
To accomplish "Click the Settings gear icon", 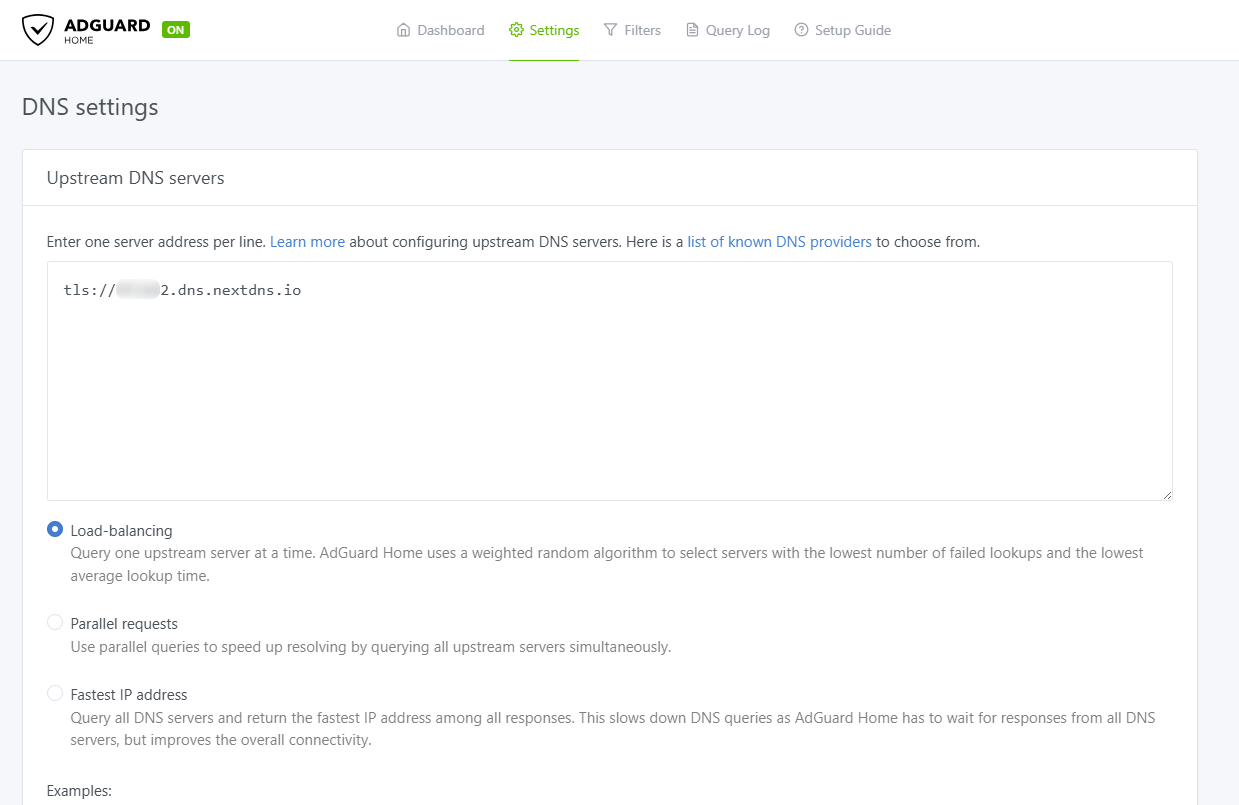I will pyautogui.click(x=516, y=30).
